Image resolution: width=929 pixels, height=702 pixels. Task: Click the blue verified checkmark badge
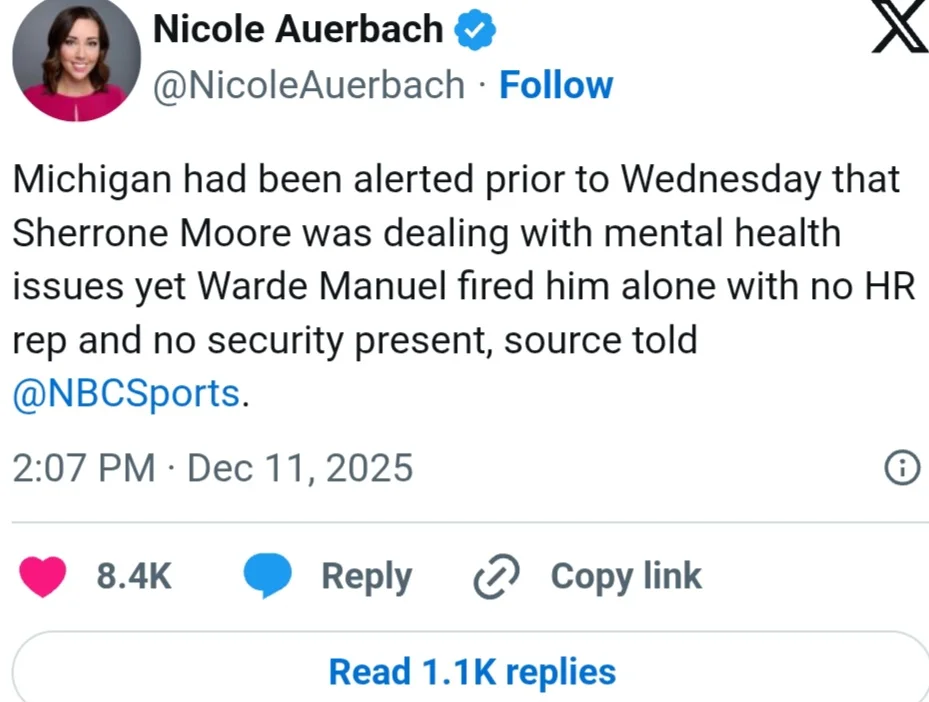pos(476,30)
